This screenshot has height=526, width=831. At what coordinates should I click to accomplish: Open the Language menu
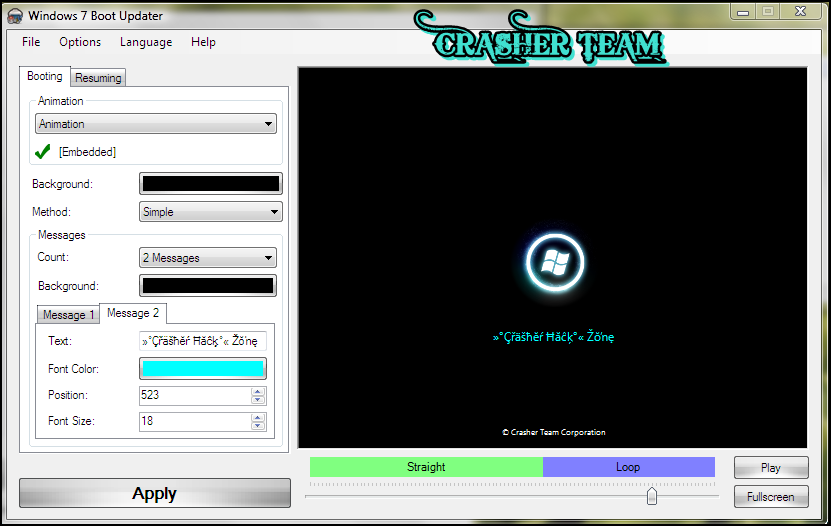pyautogui.click(x=146, y=42)
